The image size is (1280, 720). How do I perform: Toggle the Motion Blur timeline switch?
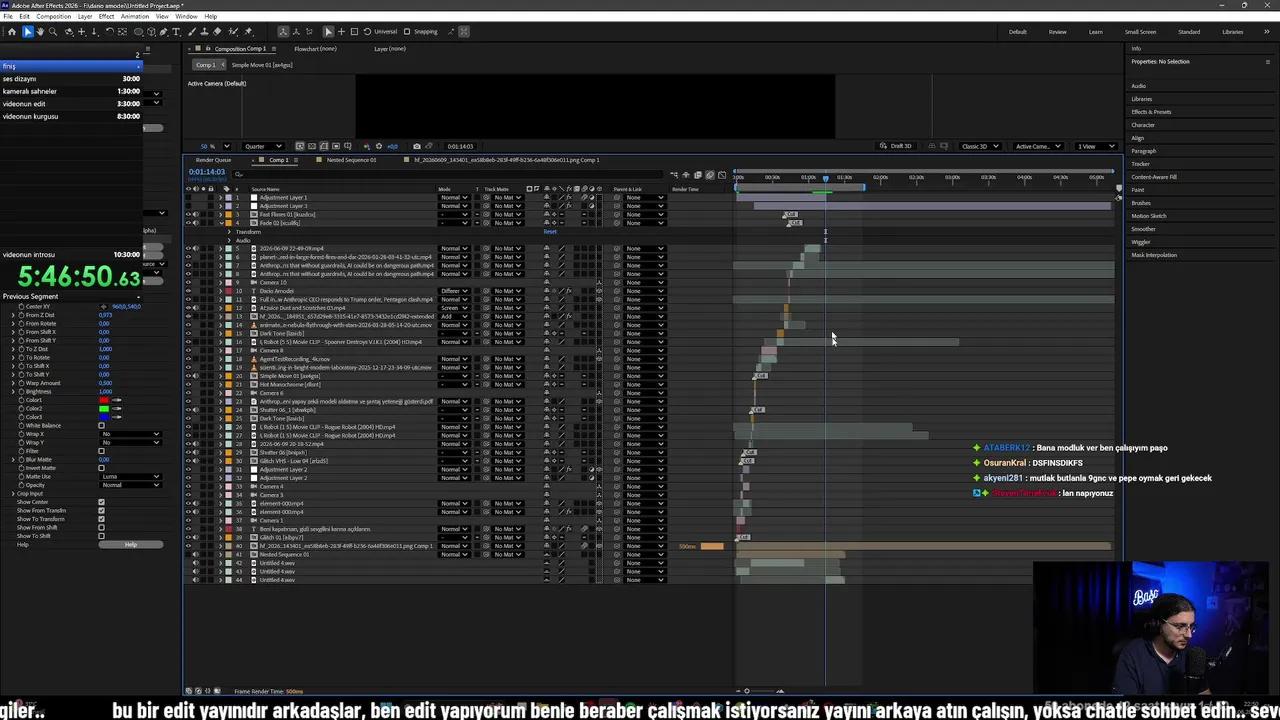click(710, 175)
